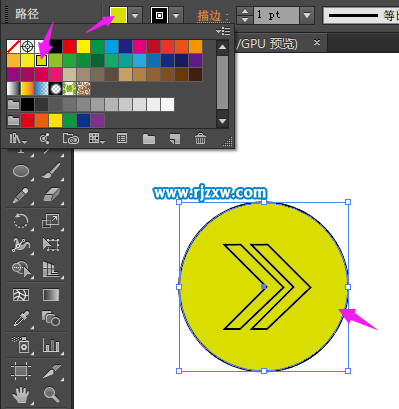Viewport: 399px width, 409px height.
Task: Increase stroke weight with up stepper
Action: (245, 11)
